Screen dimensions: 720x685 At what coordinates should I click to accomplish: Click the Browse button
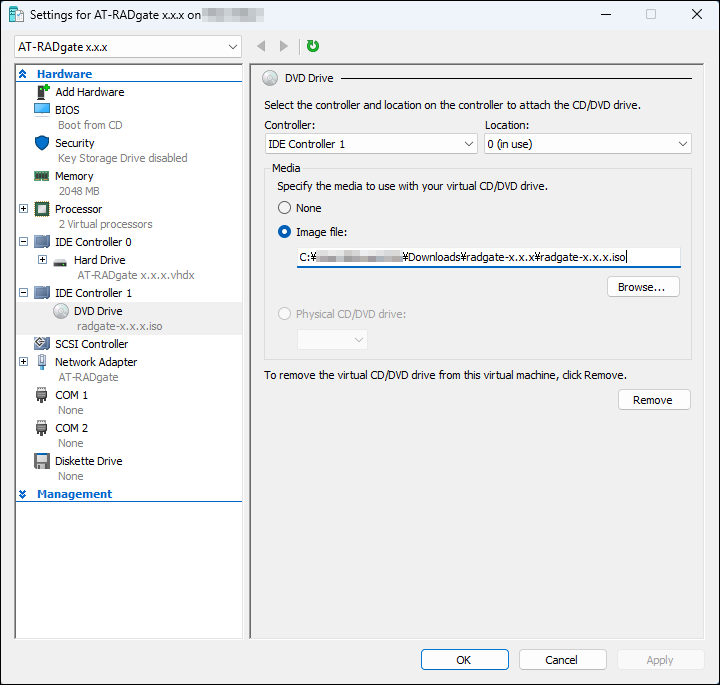642,287
